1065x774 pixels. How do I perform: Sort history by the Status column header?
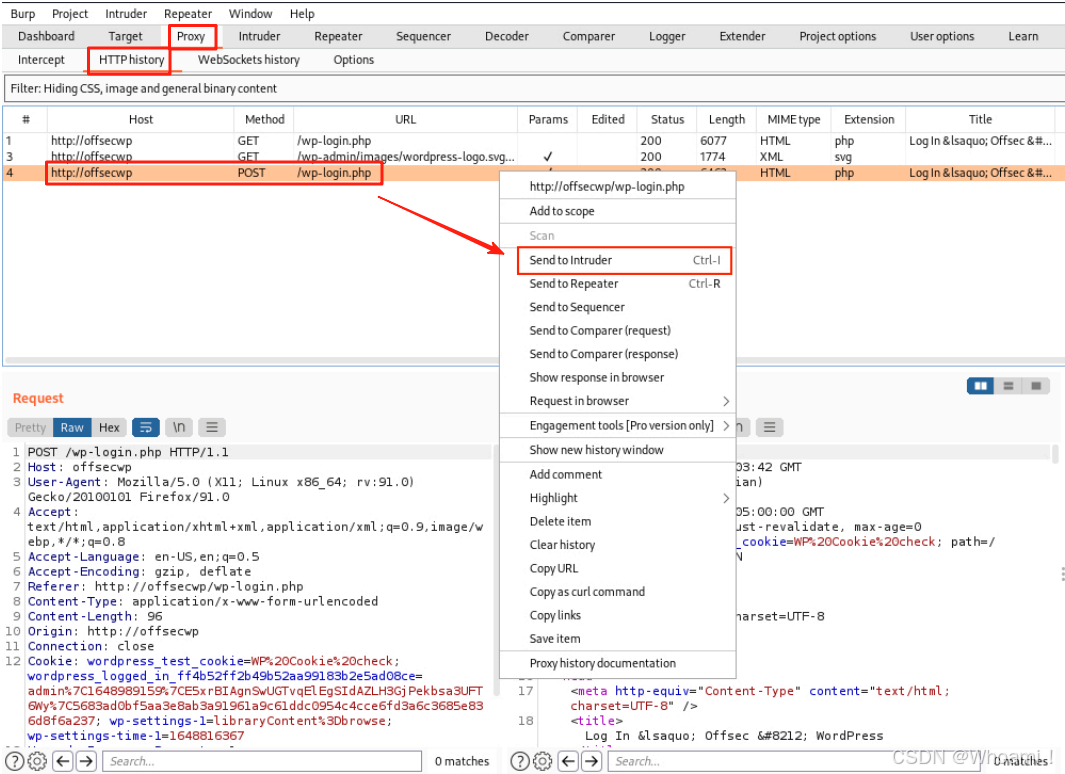tap(667, 119)
